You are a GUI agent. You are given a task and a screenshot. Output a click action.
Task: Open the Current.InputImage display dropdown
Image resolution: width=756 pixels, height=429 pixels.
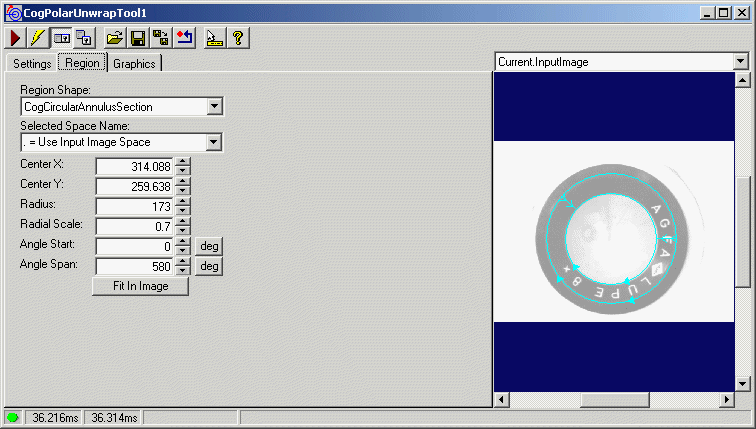point(742,62)
